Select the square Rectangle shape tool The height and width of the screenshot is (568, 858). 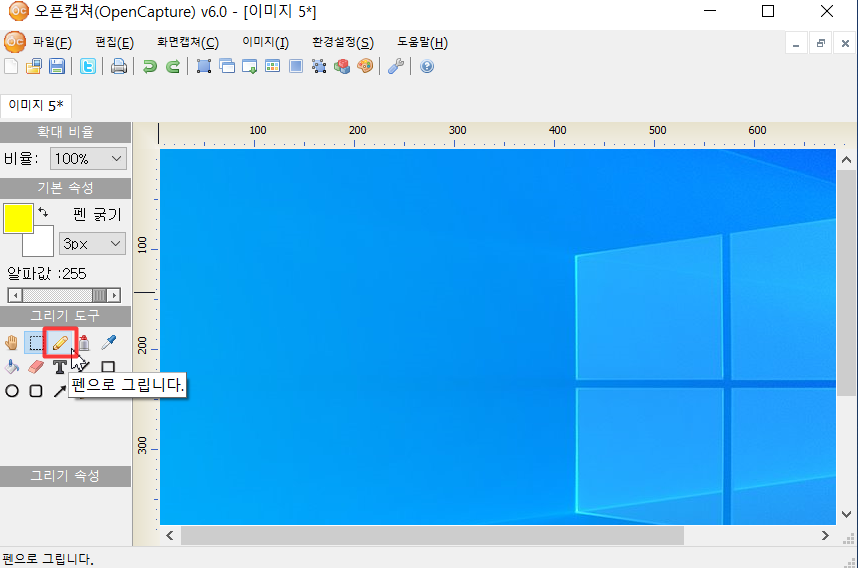[108, 367]
